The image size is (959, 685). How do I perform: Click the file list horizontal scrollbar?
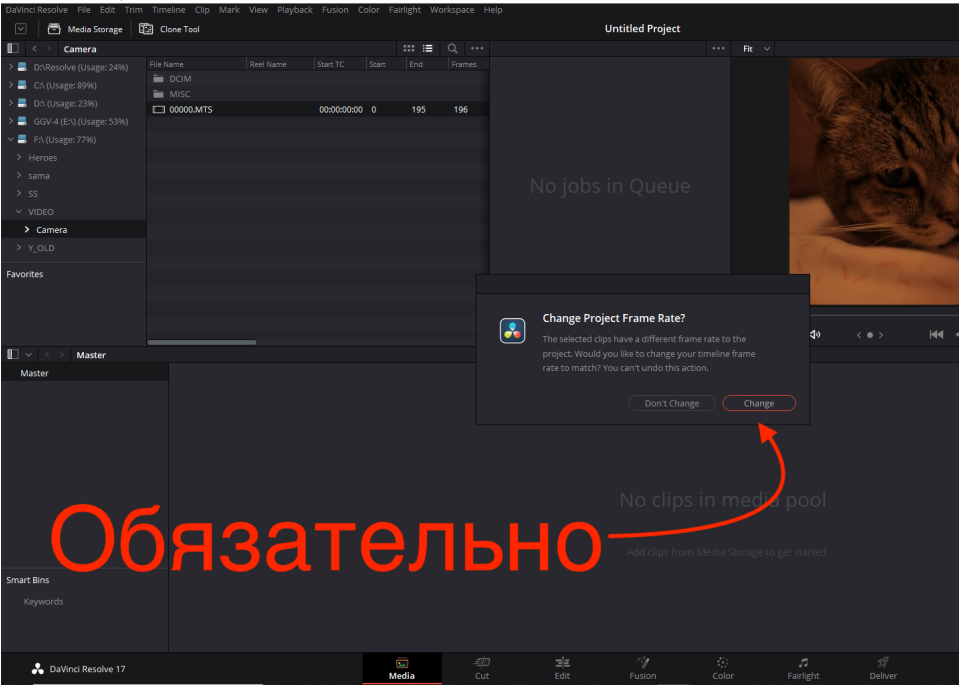pos(202,342)
